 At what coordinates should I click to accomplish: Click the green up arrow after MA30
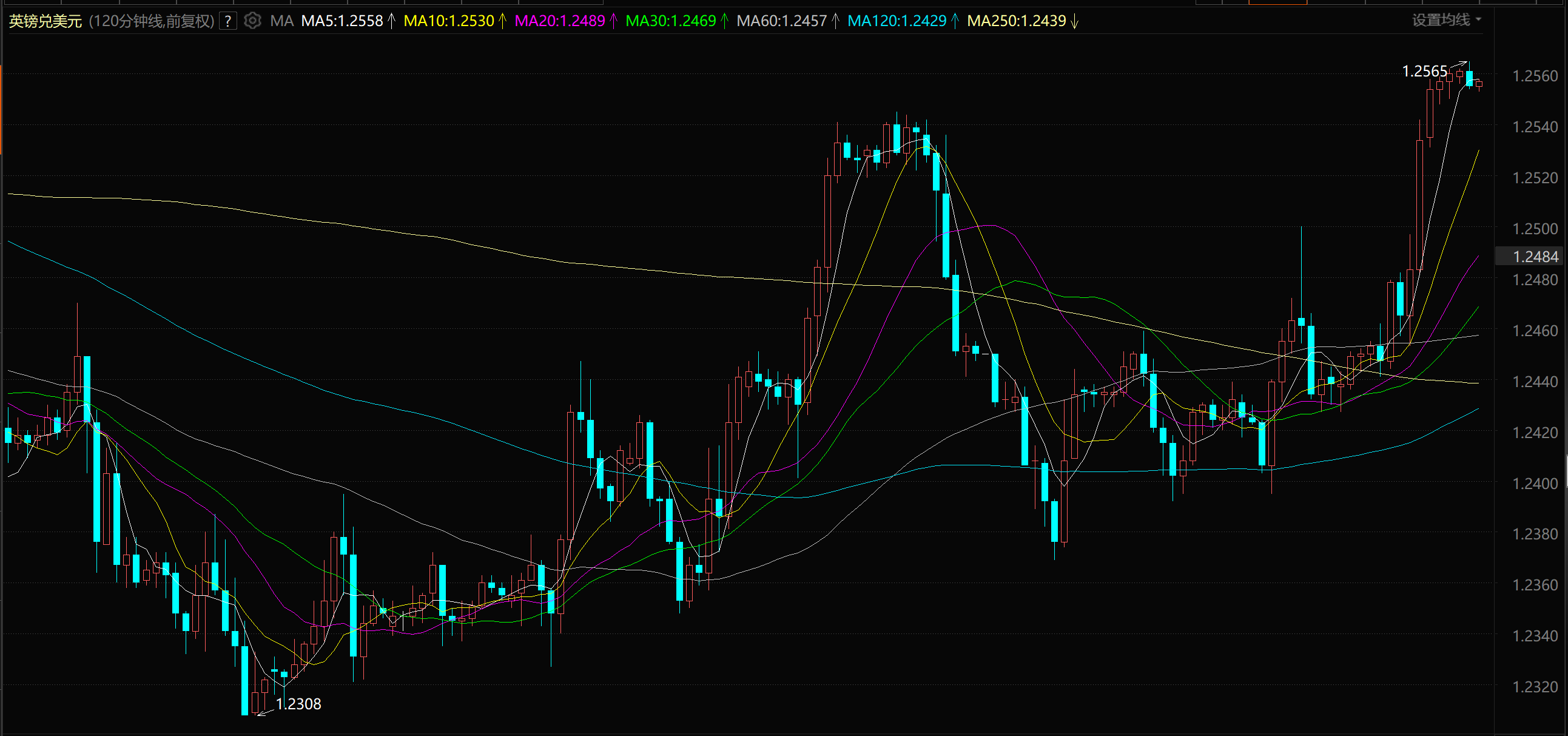click(x=724, y=21)
